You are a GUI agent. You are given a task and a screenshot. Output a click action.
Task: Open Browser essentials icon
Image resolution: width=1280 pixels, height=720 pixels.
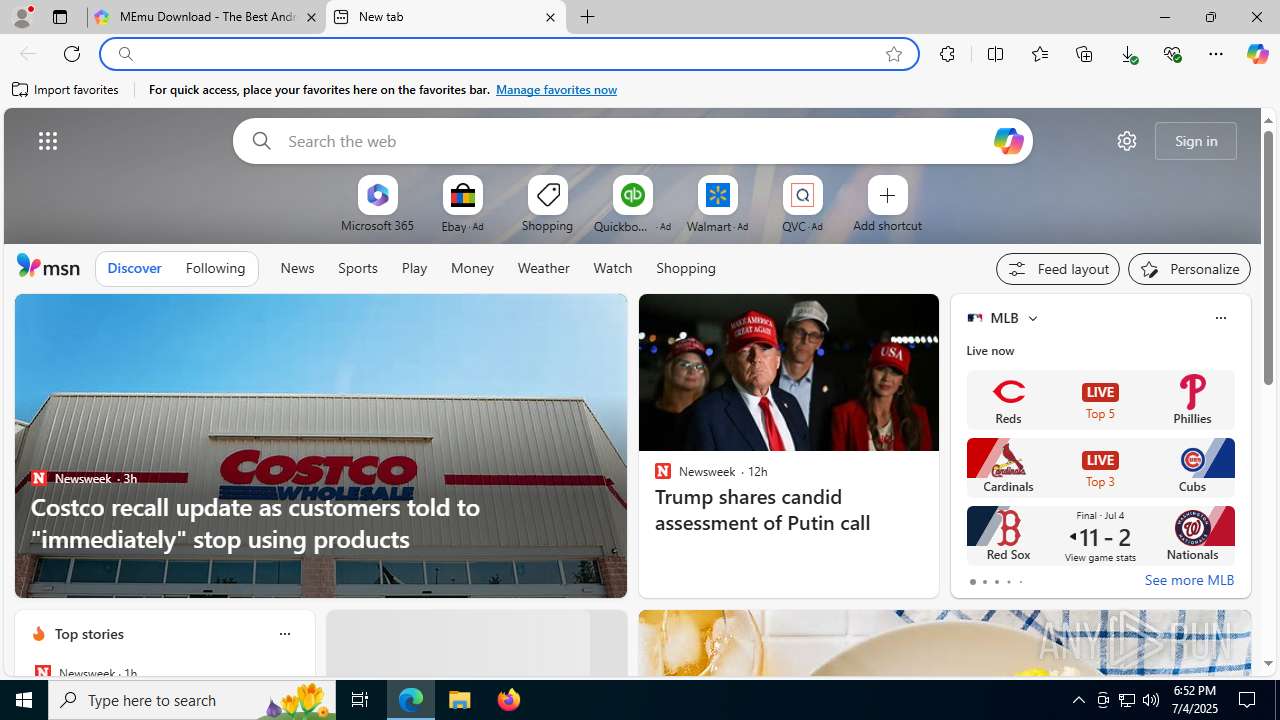coord(1172,54)
